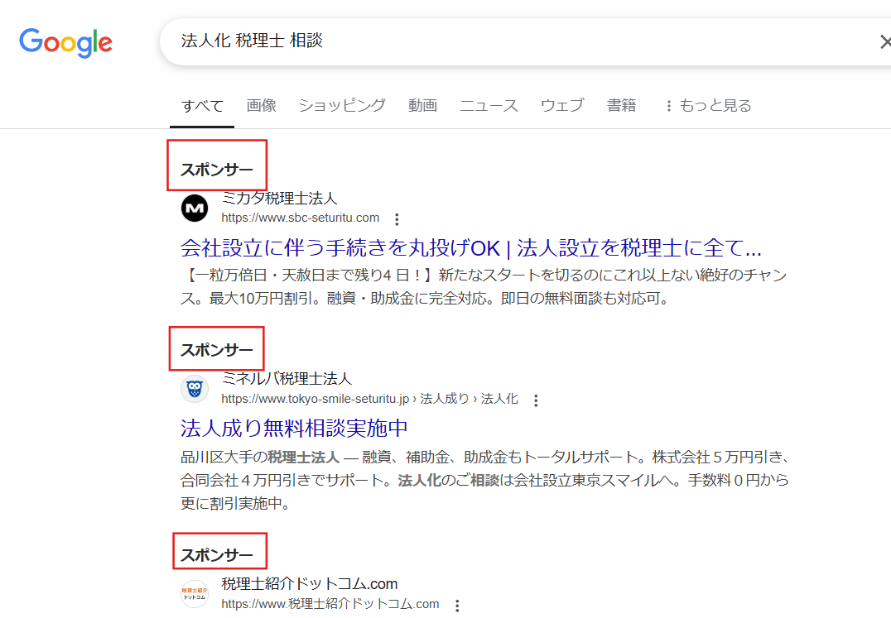Click the ミネルバ税理士法人 owl favicon
Viewport: 891px width, 618px height.
(x=194, y=389)
